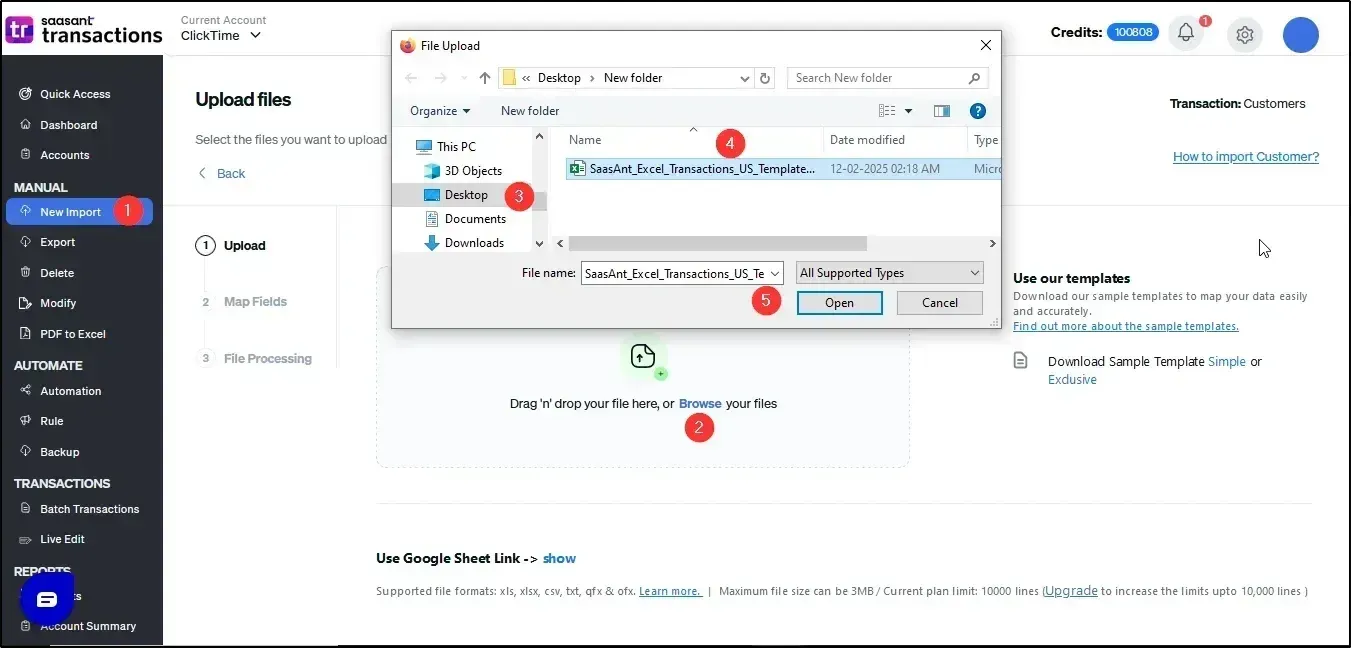
Task: Expand the address bar path dropdown
Action: (x=745, y=78)
